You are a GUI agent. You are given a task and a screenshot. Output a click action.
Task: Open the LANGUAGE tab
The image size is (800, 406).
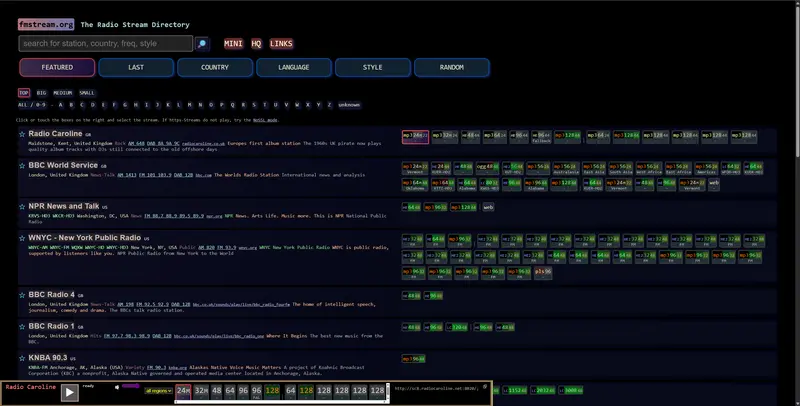(x=294, y=67)
